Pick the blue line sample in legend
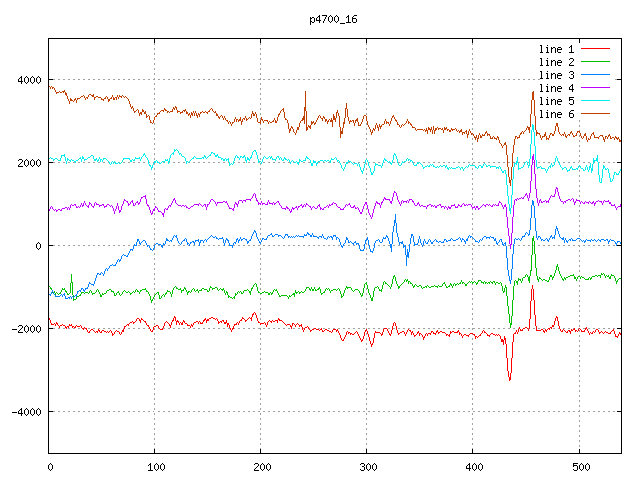The height and width of the screenshot is (480, 640). (595, 75)
